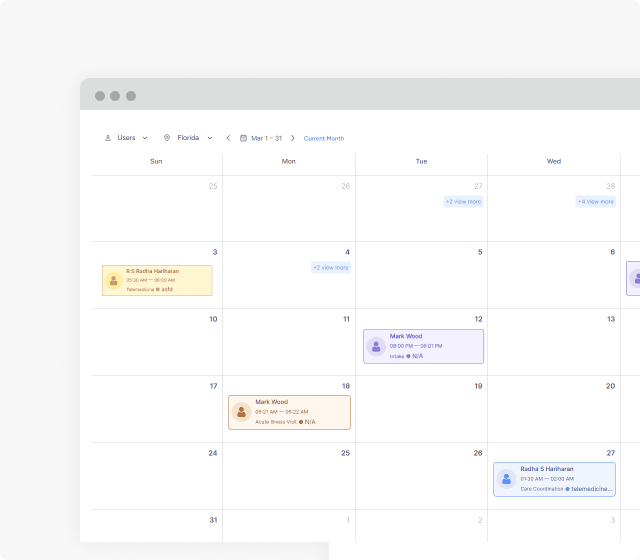Viewport: 640px width, 560px height.
Task: Click the calendar icon beside Mar 1 – 31
Action: point(243,138)
